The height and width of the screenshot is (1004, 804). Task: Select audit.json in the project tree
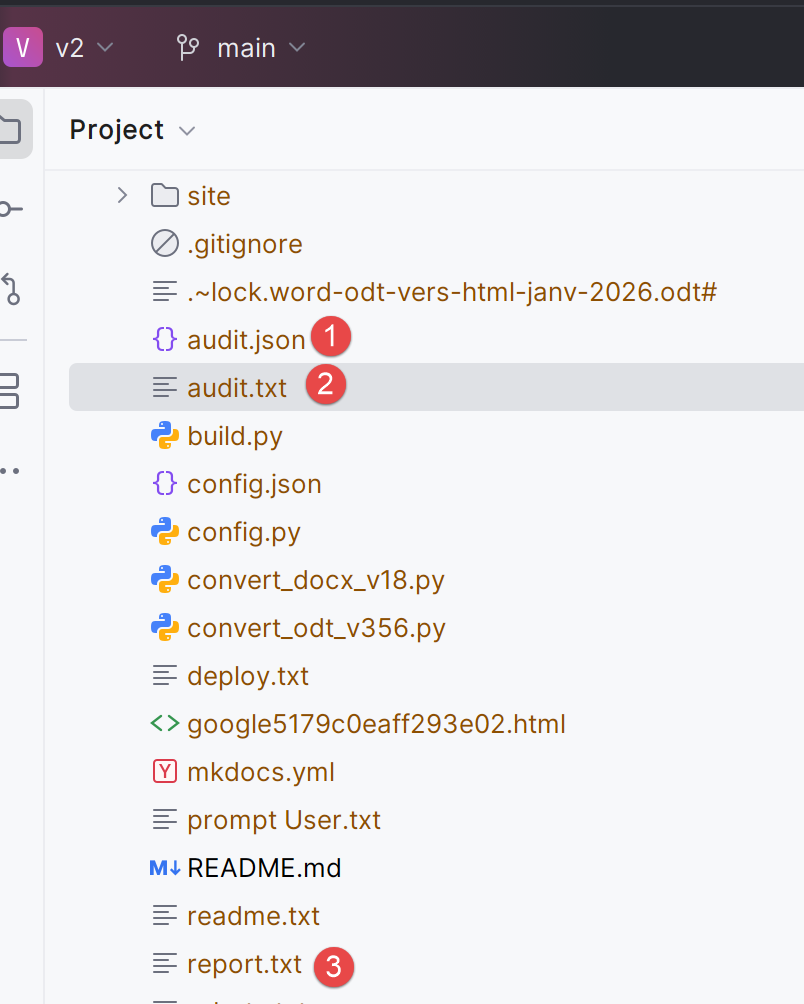click(x=246, y=340)
